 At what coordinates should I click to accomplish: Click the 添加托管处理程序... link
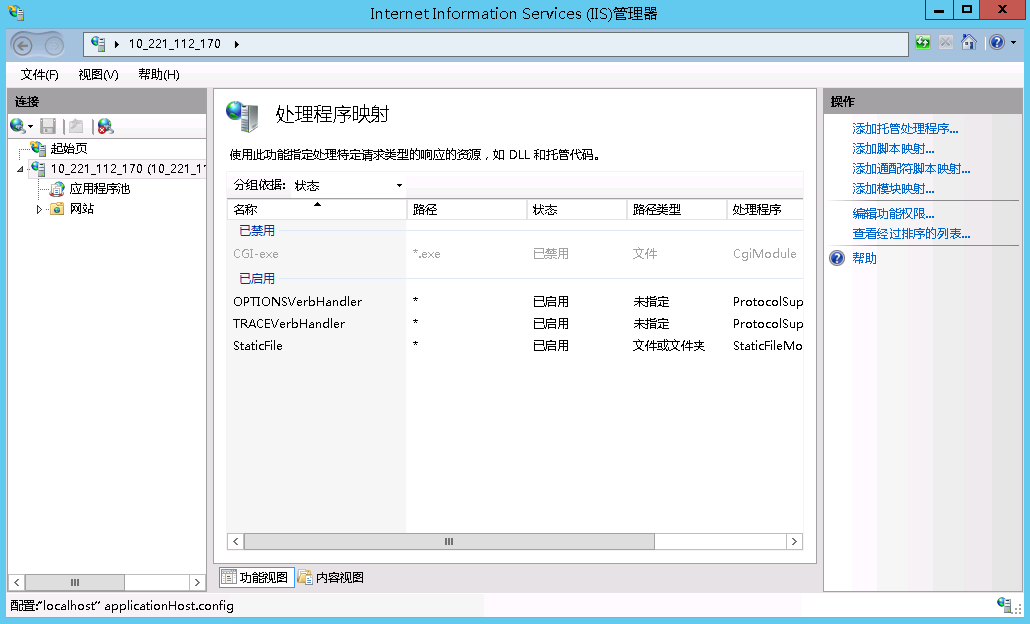pyautogui.click(x=905, y=129)
